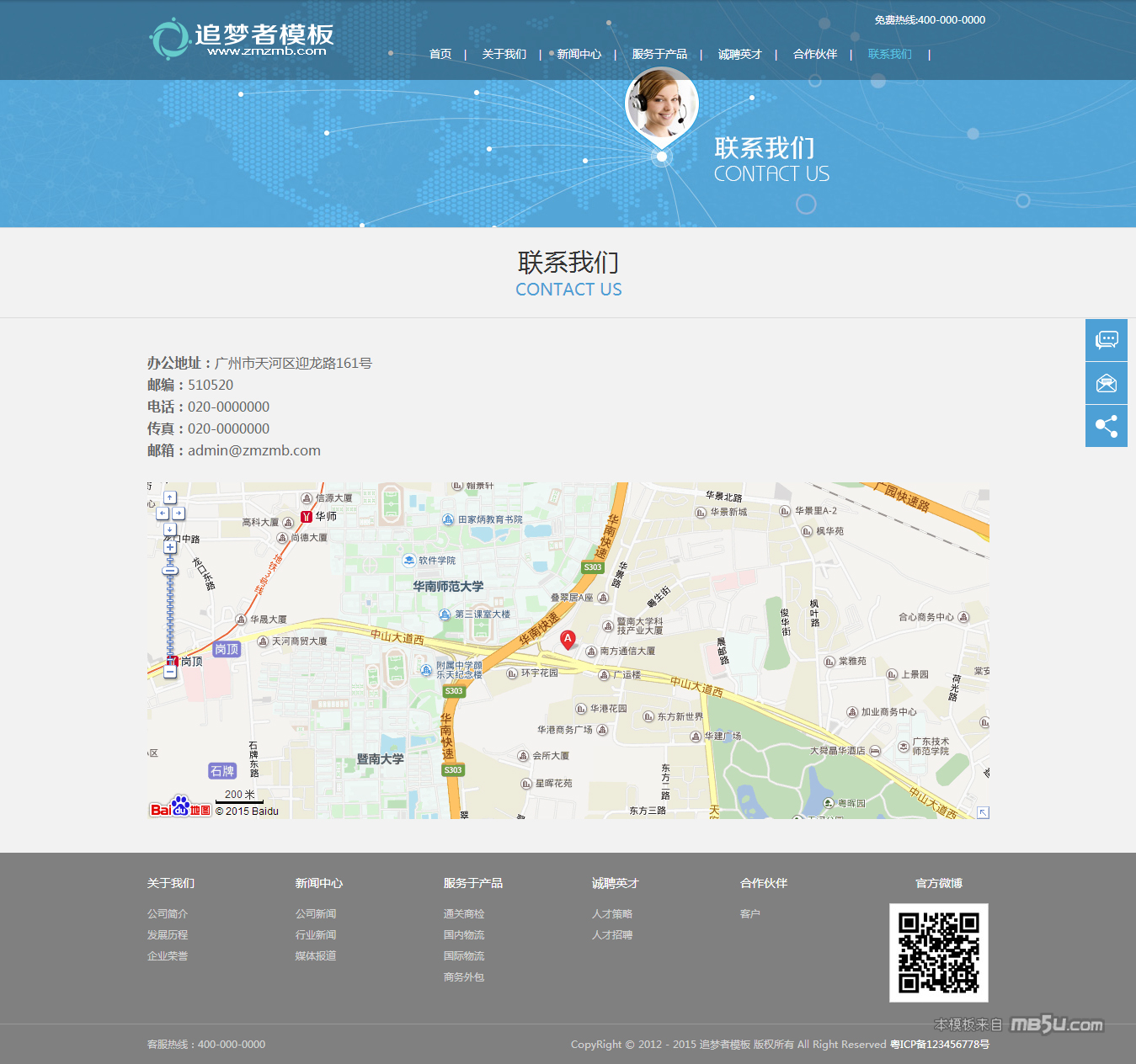Pan the map right with arrow button

pyautogui.click(x=179, y=513)
